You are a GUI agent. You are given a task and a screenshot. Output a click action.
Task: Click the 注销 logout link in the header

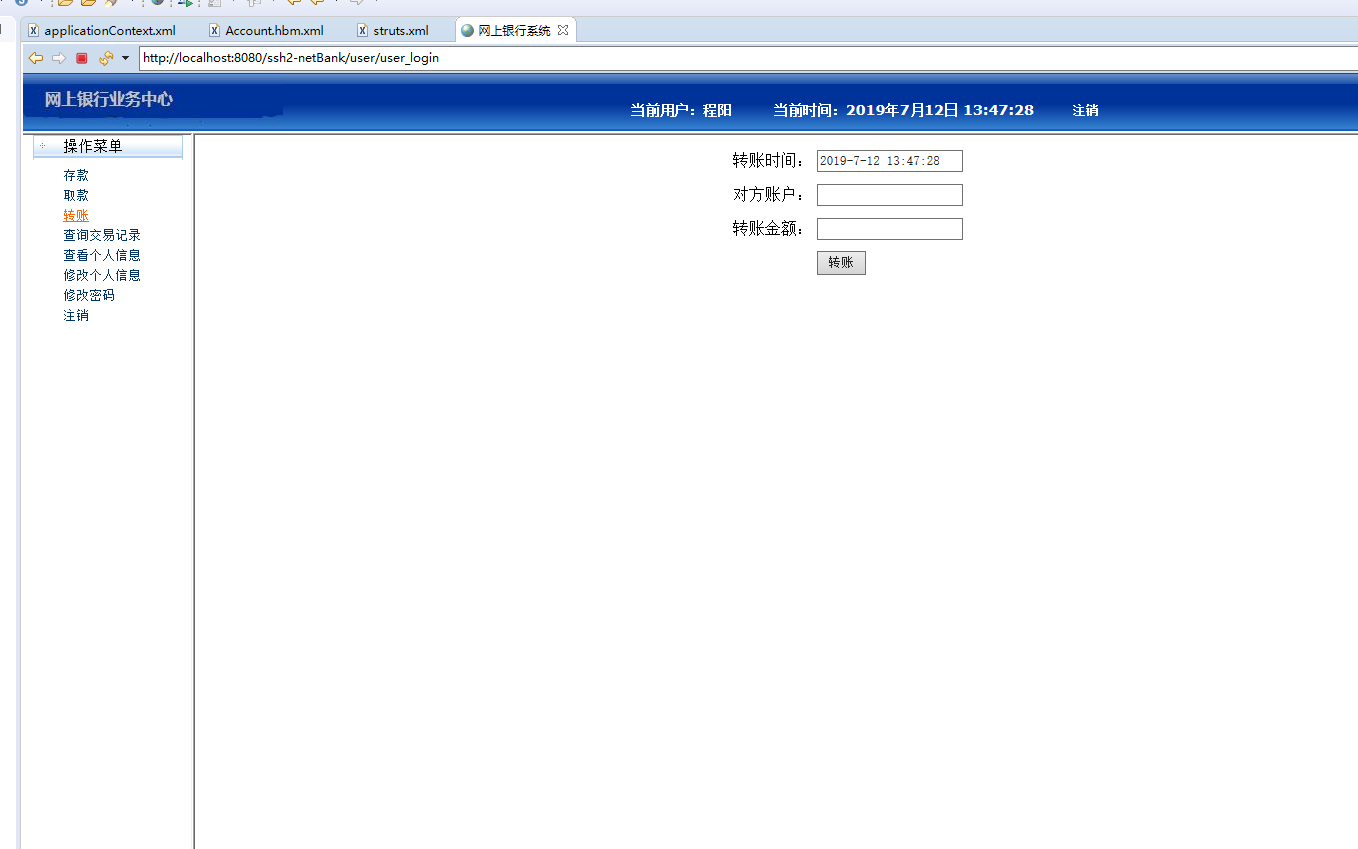(x=1086, y=110)
